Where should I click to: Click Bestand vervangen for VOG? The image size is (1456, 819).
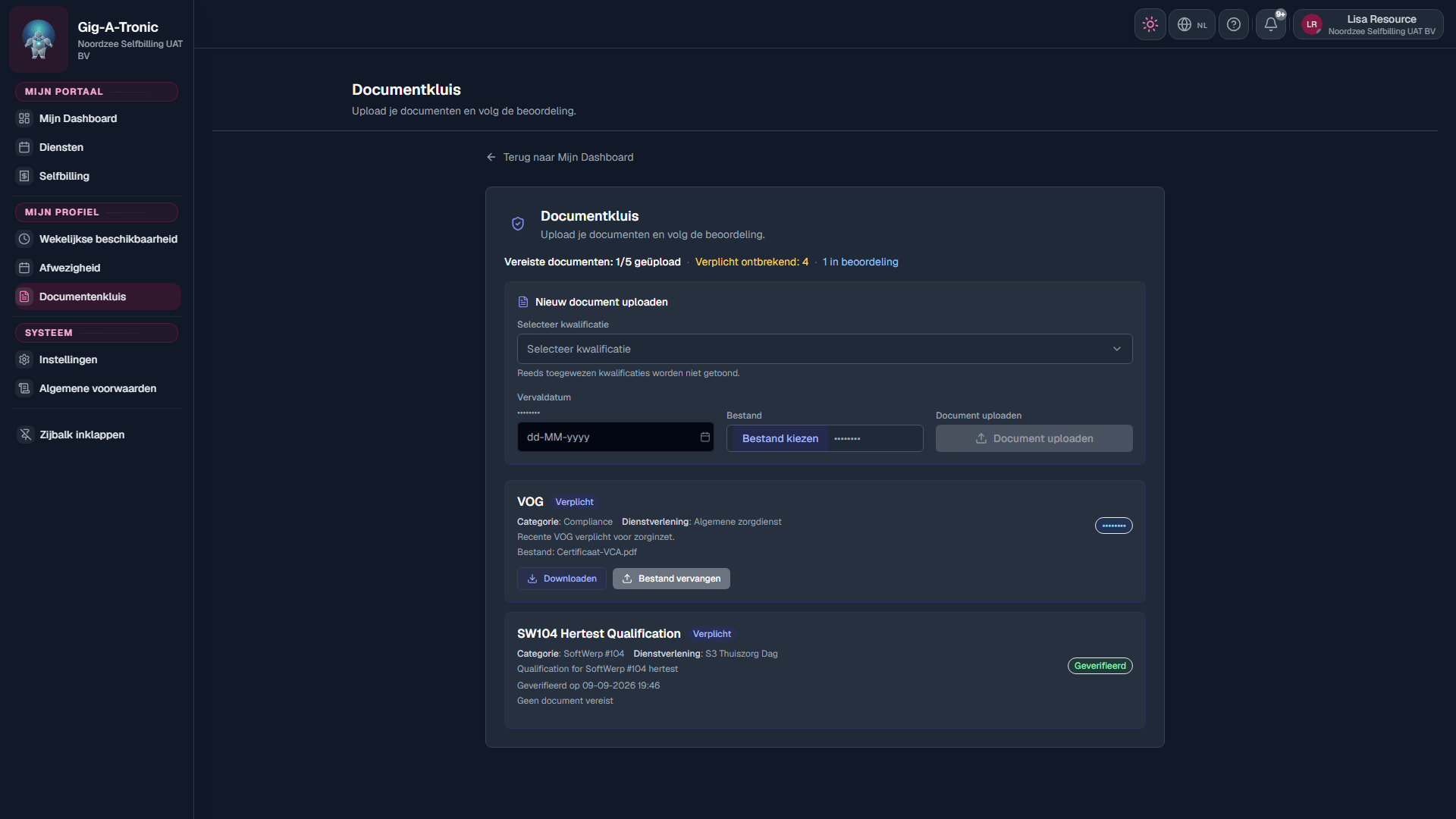[x=671, y=579]
